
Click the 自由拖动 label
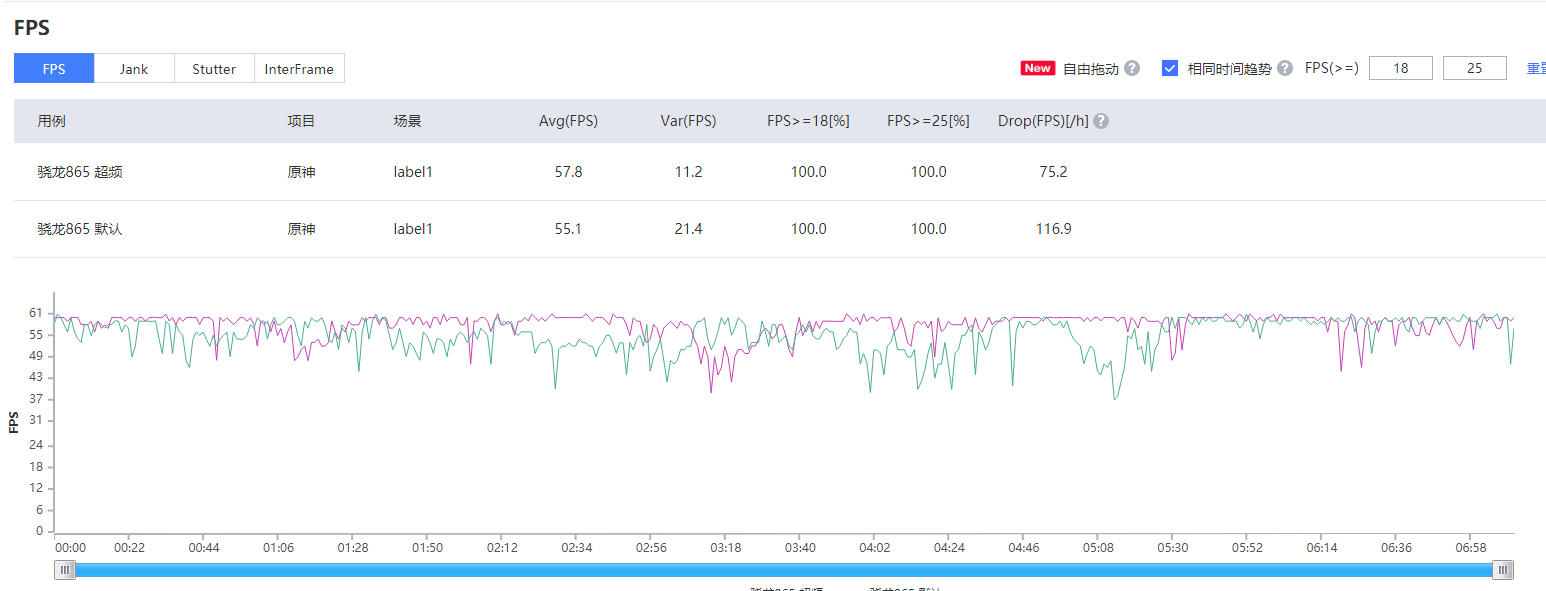click(x=1090, y=69)
